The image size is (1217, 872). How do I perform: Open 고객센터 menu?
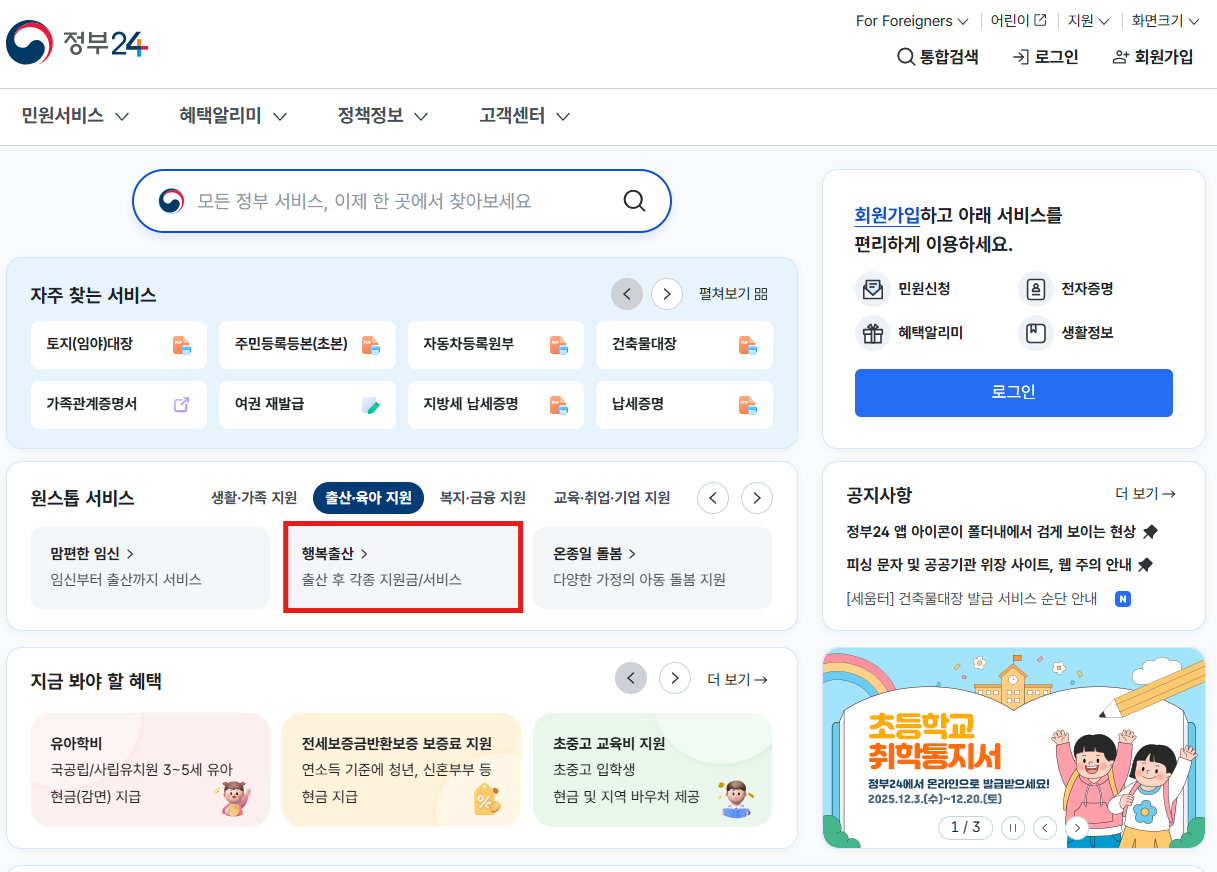tap(525, 116)
